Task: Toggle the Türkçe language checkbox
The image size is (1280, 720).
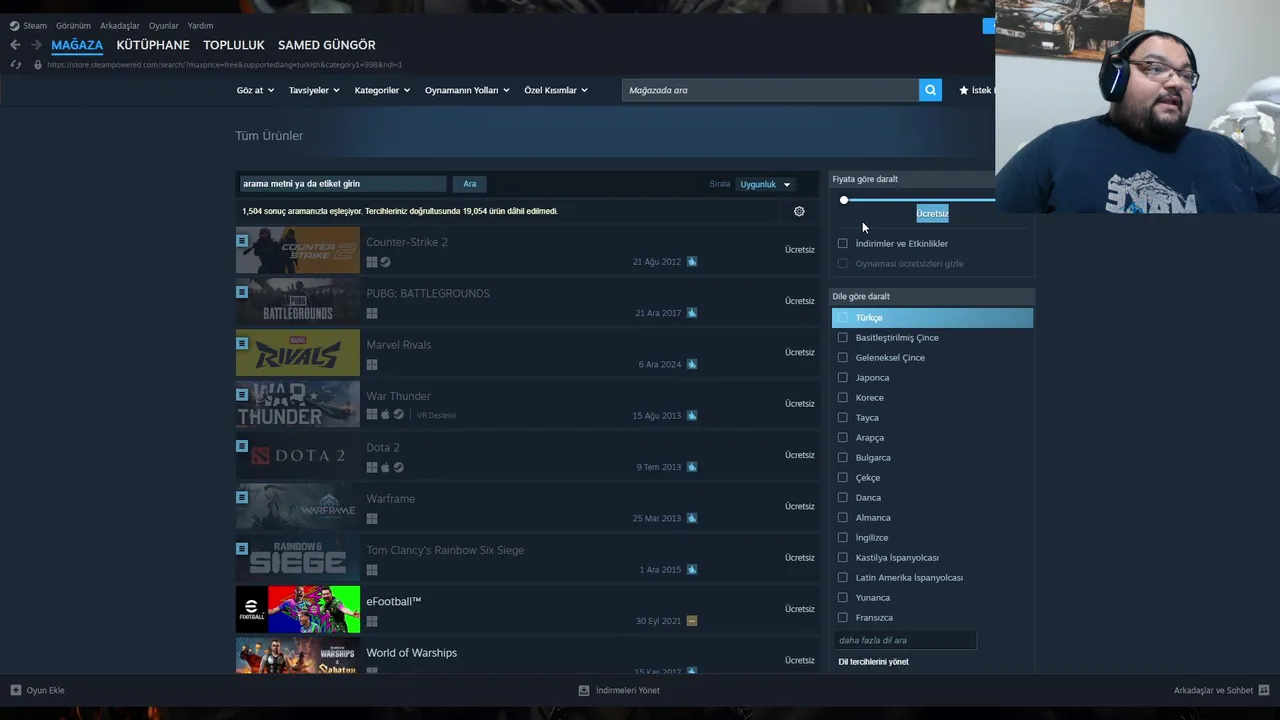Action: coord(842,317)
